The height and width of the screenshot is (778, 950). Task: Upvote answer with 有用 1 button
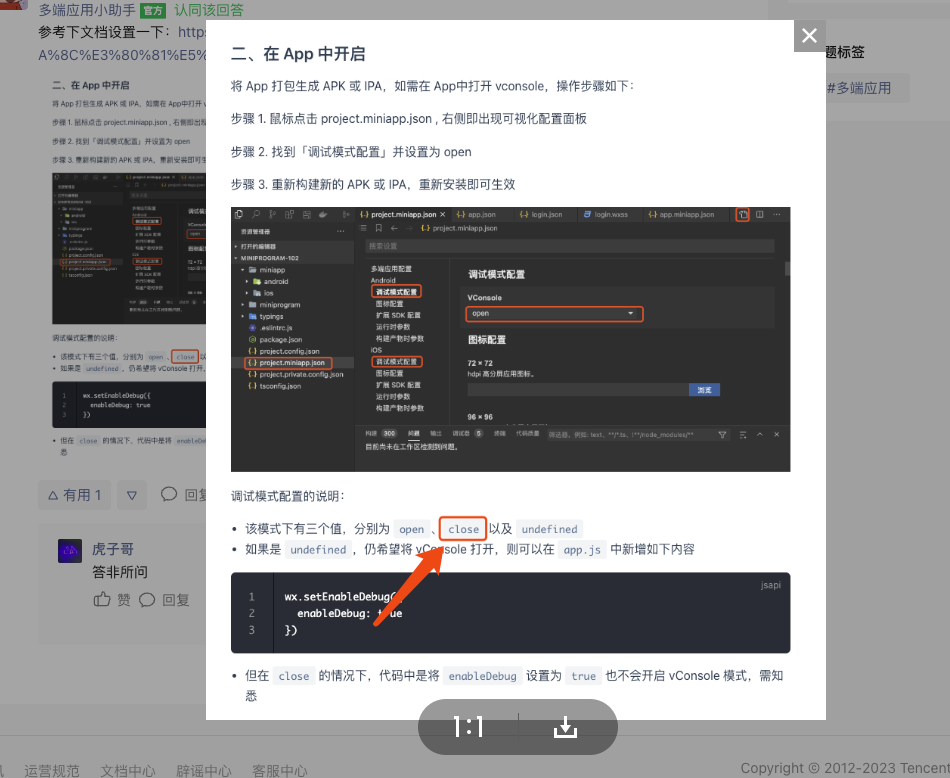[75, 495]
